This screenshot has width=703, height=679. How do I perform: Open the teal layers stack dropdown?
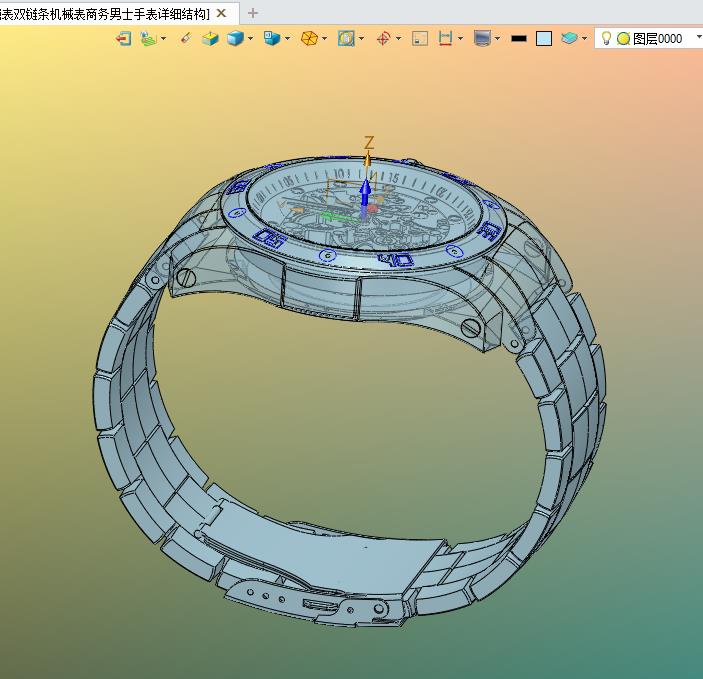584,39
